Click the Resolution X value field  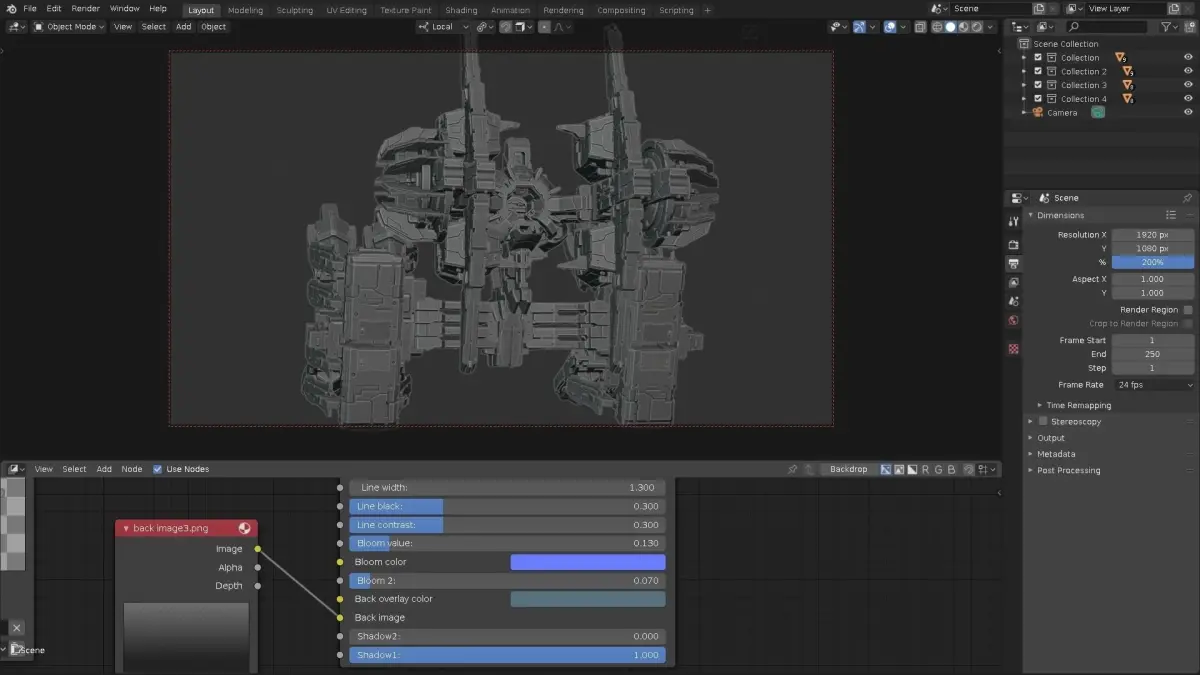tap(1152, 235)
